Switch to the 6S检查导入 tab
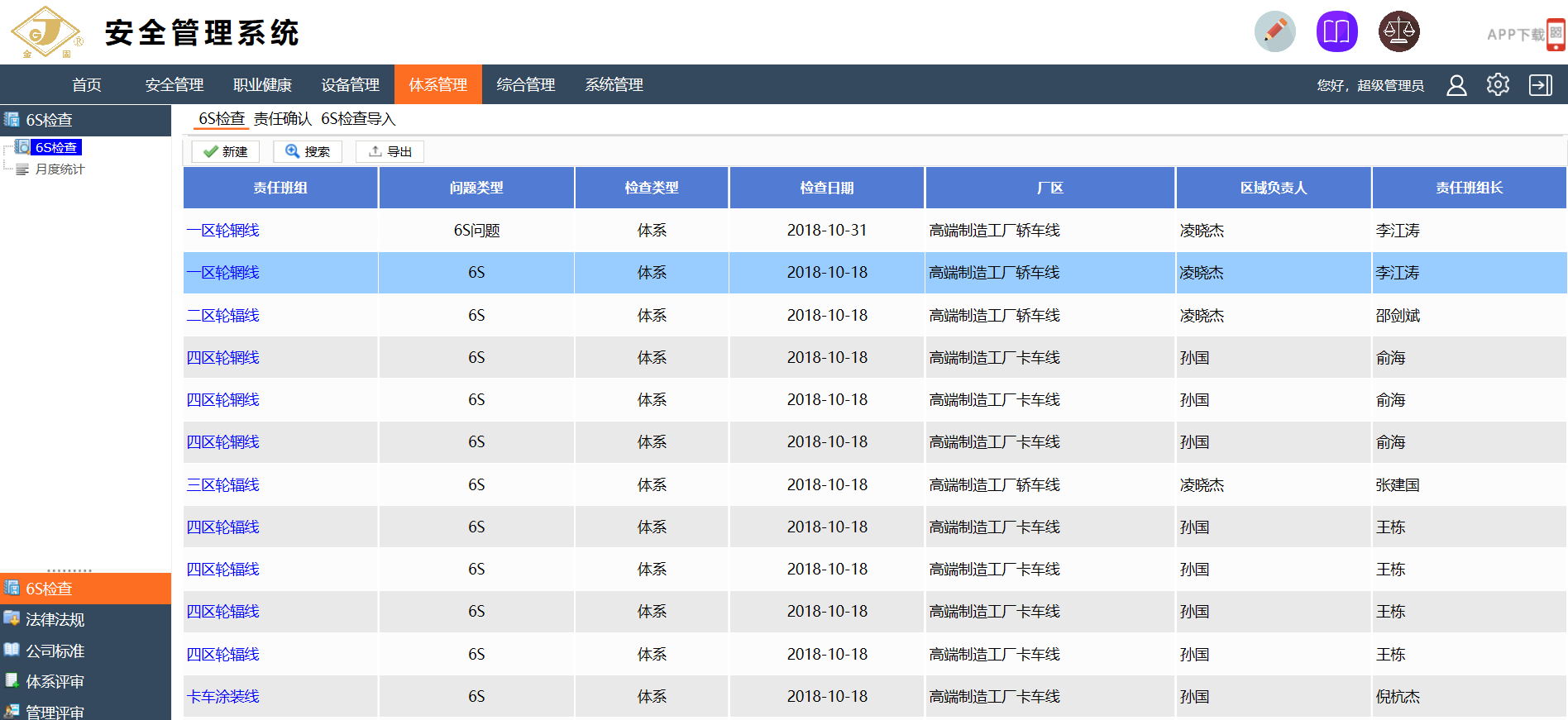1568x720 pixels. coord(358,119)
